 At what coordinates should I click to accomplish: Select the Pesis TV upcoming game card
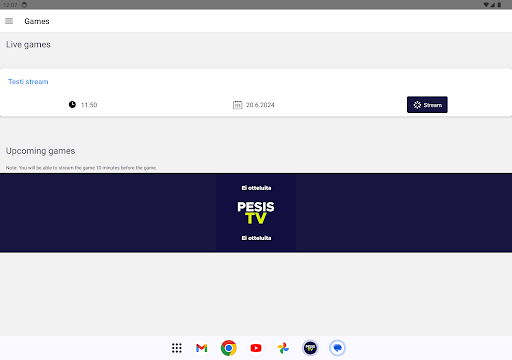[x=256, y=213]
